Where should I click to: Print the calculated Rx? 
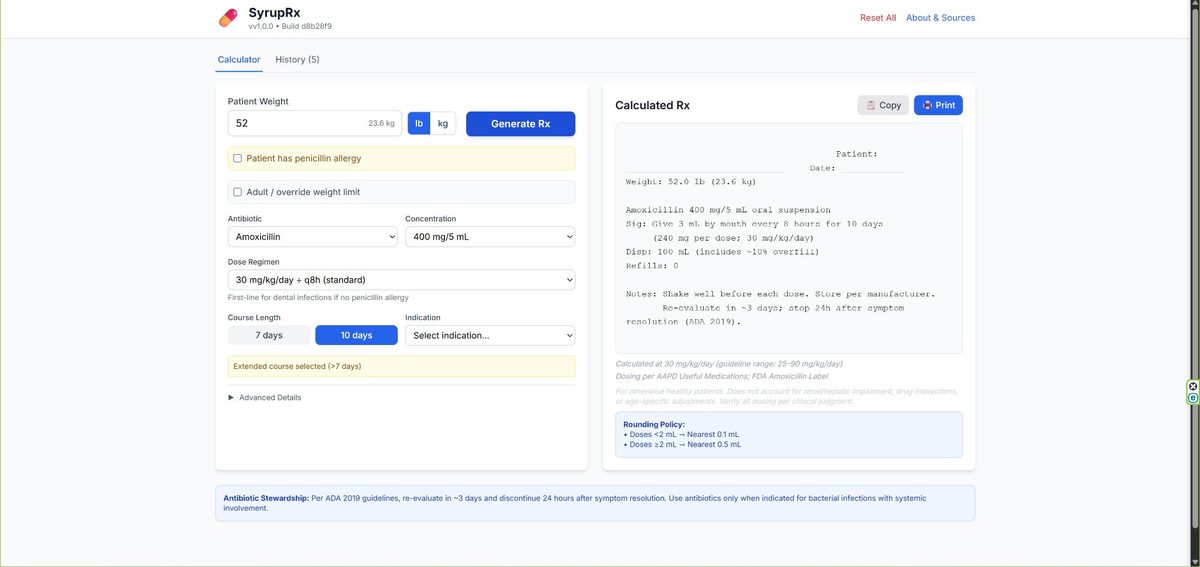tap(938, 105)
